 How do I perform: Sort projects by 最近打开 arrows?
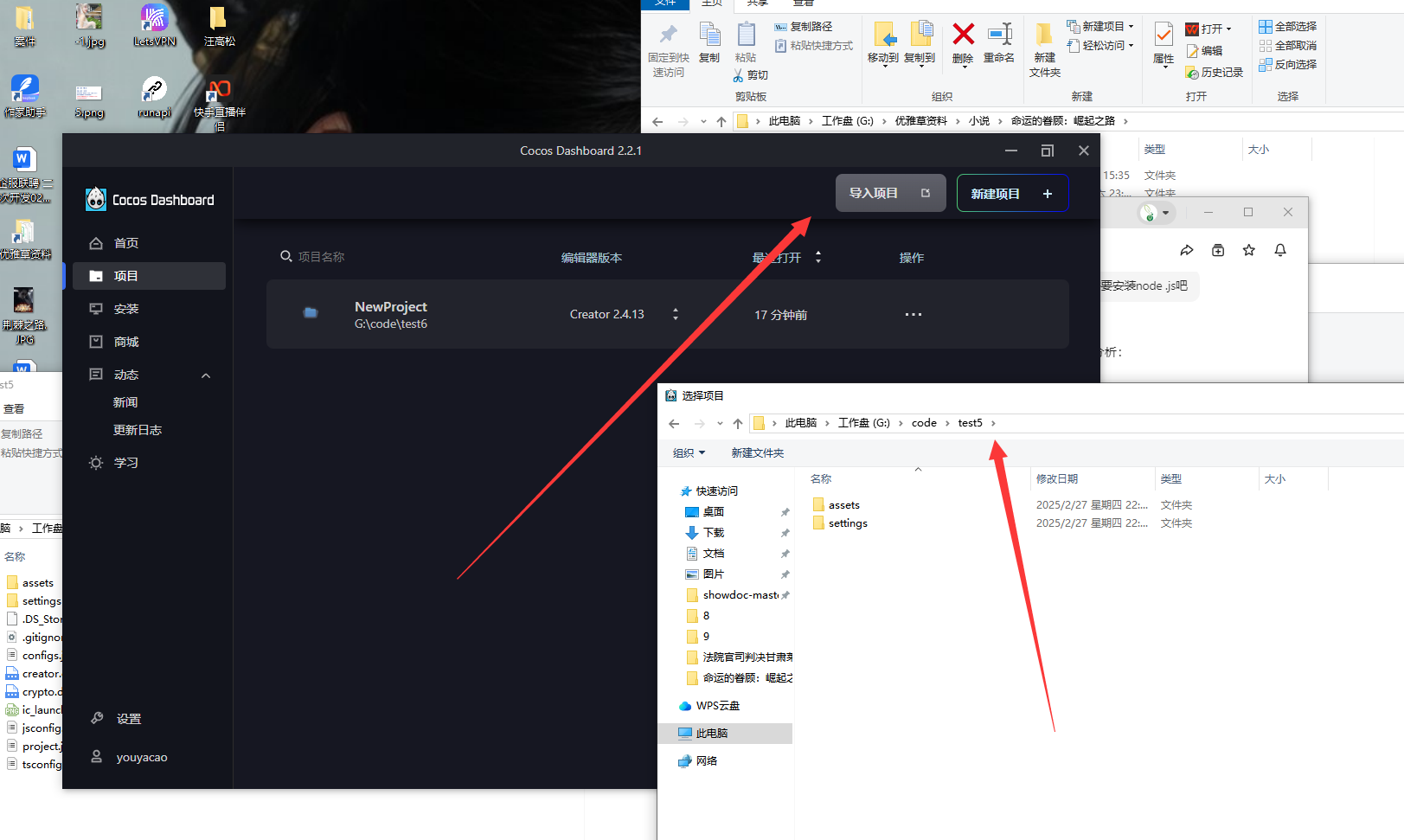818,257
